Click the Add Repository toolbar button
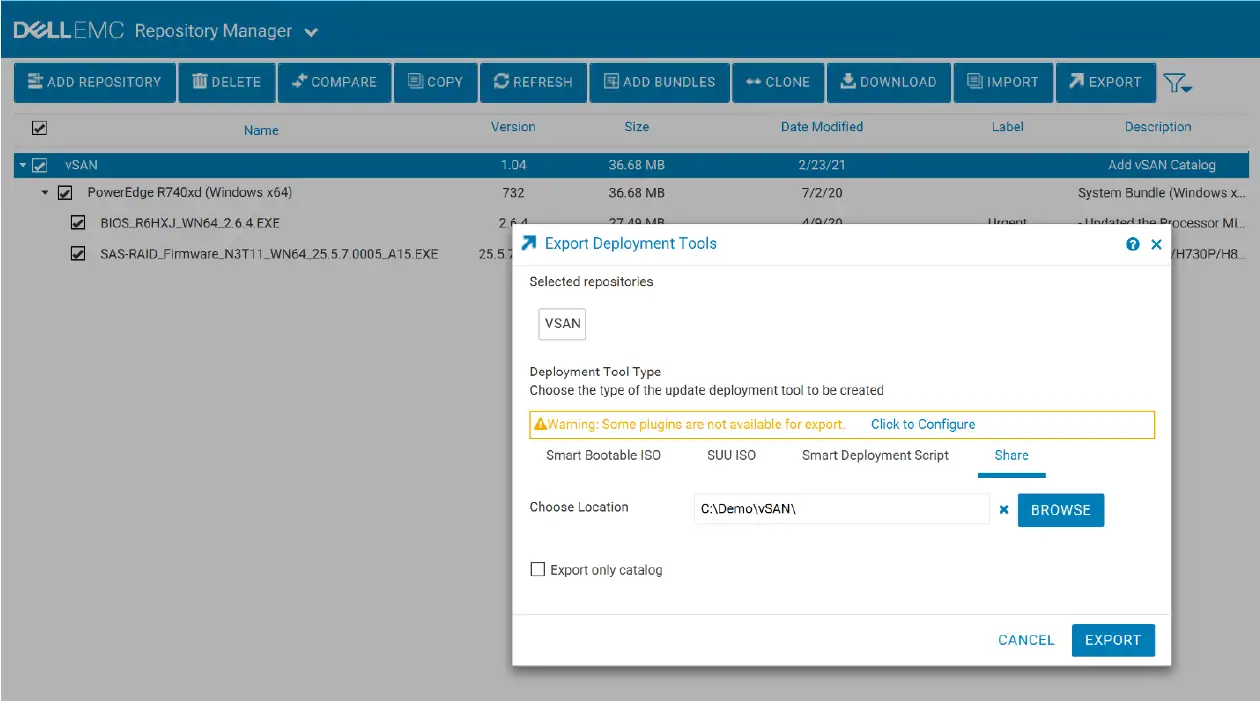The image size is (1260, 703). pos(95,82)
